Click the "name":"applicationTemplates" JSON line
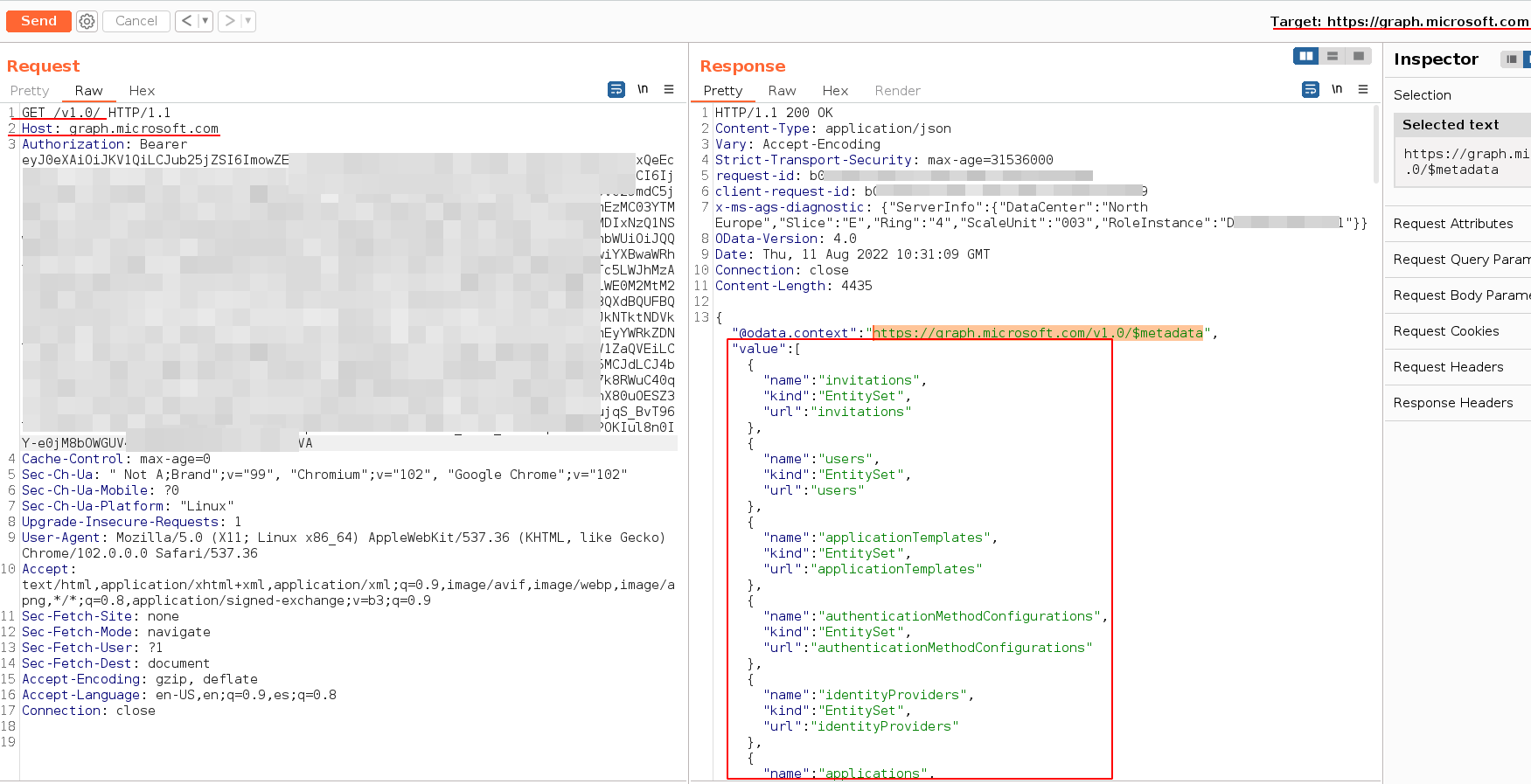 point(880,538)
